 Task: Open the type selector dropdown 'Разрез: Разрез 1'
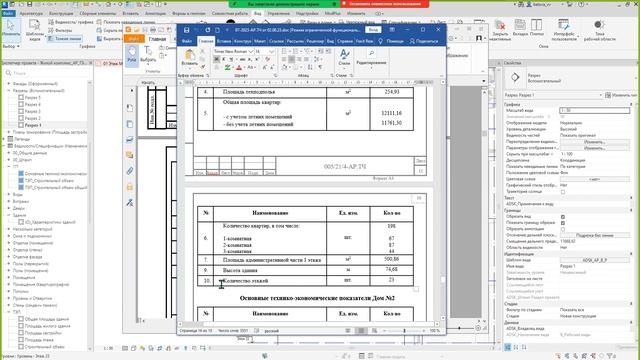coord(553,95)
